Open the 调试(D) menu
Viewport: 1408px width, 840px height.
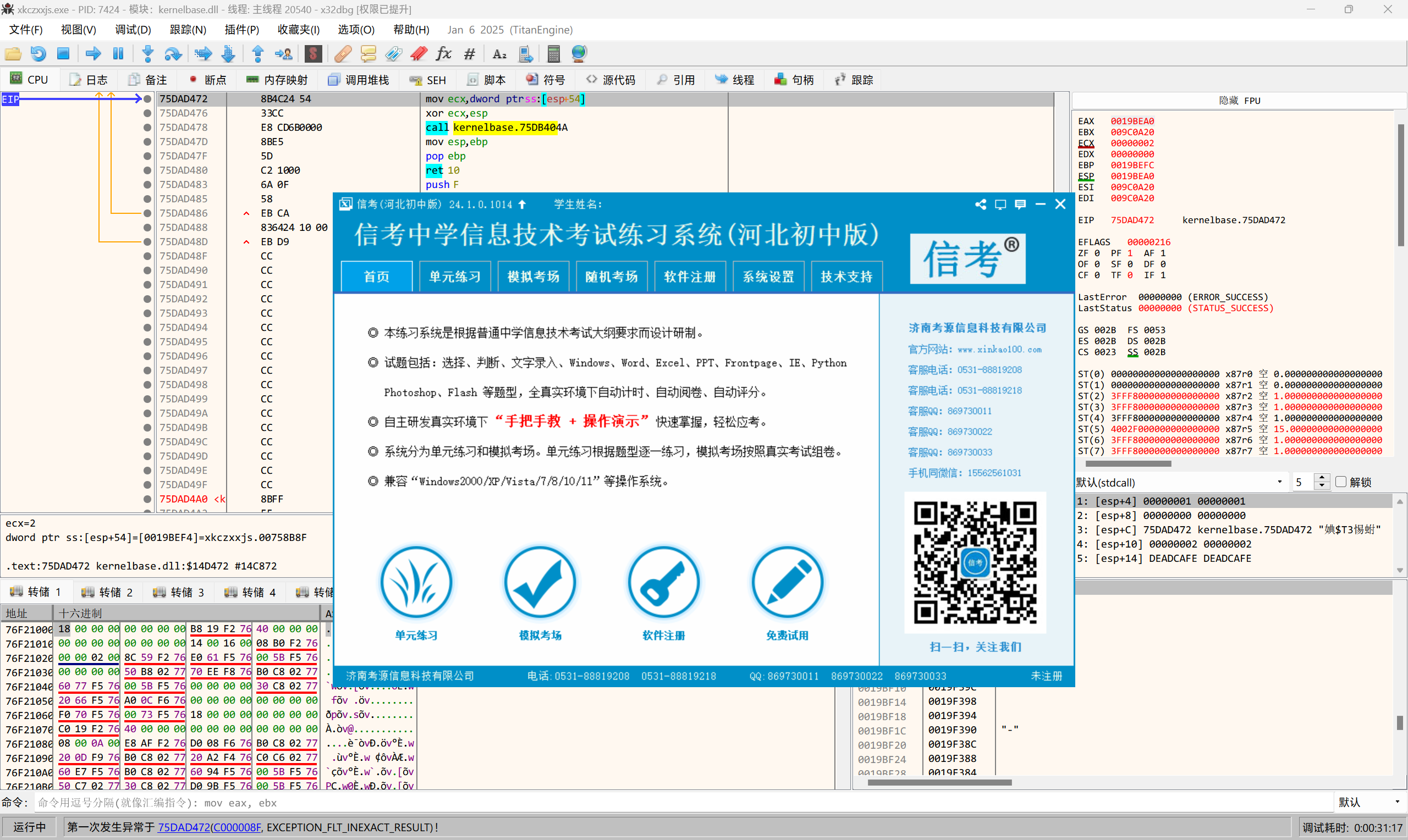[133, 30]
